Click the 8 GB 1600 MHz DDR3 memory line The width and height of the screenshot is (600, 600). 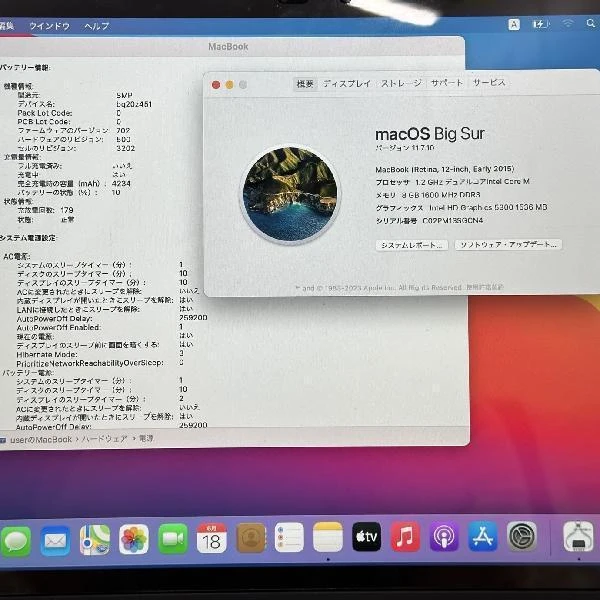point(428,195)
